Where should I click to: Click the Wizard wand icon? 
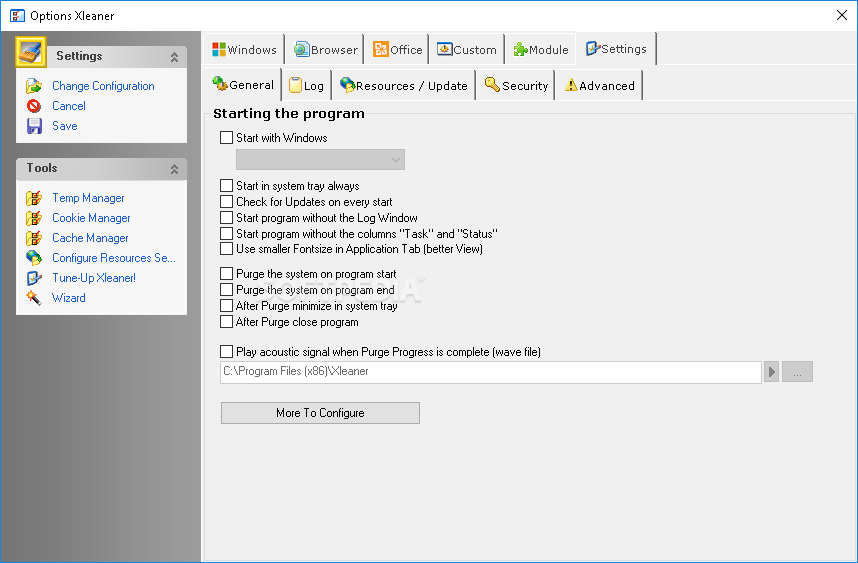coord(34,298)
